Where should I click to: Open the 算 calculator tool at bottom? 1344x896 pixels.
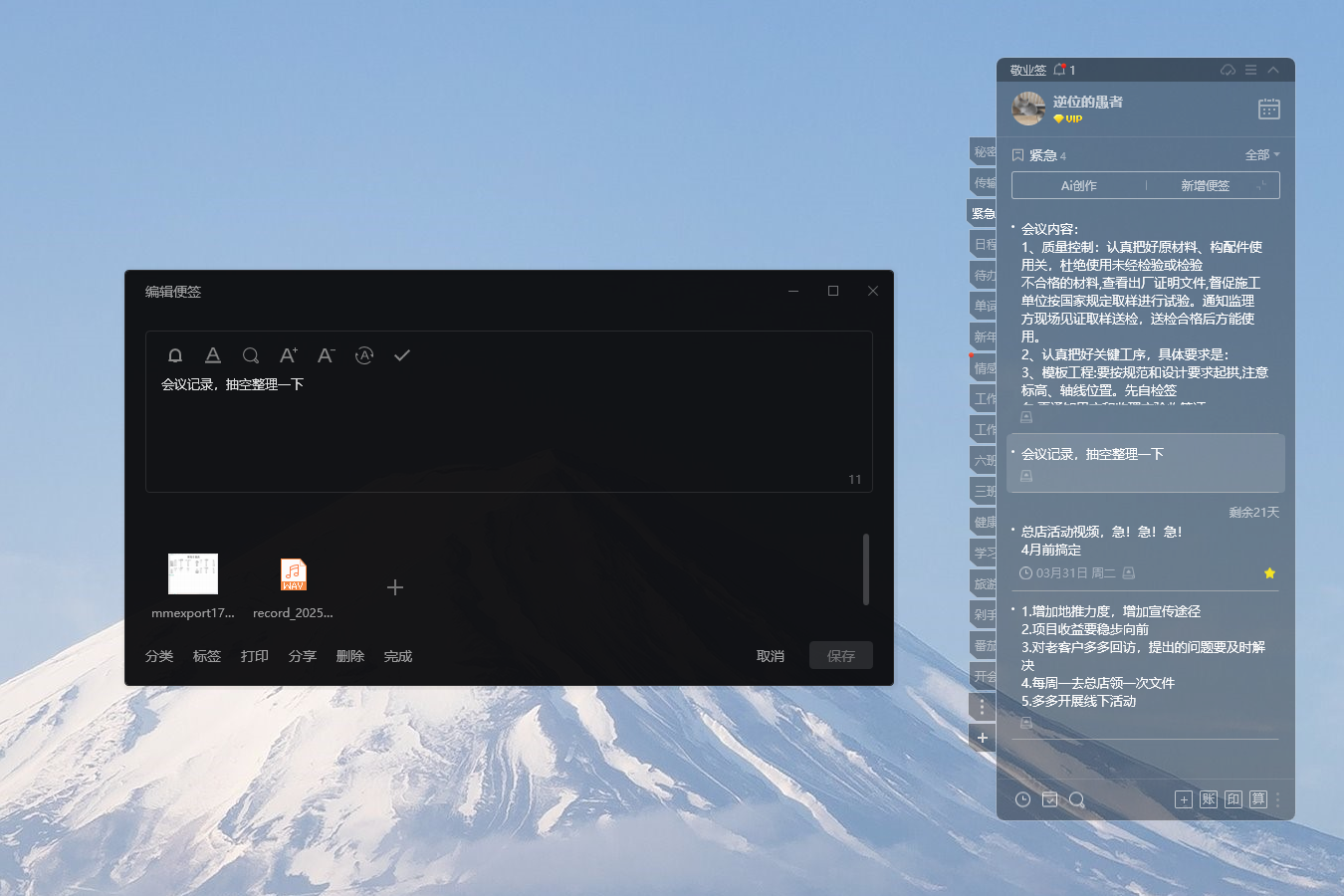coord(1258,799)
